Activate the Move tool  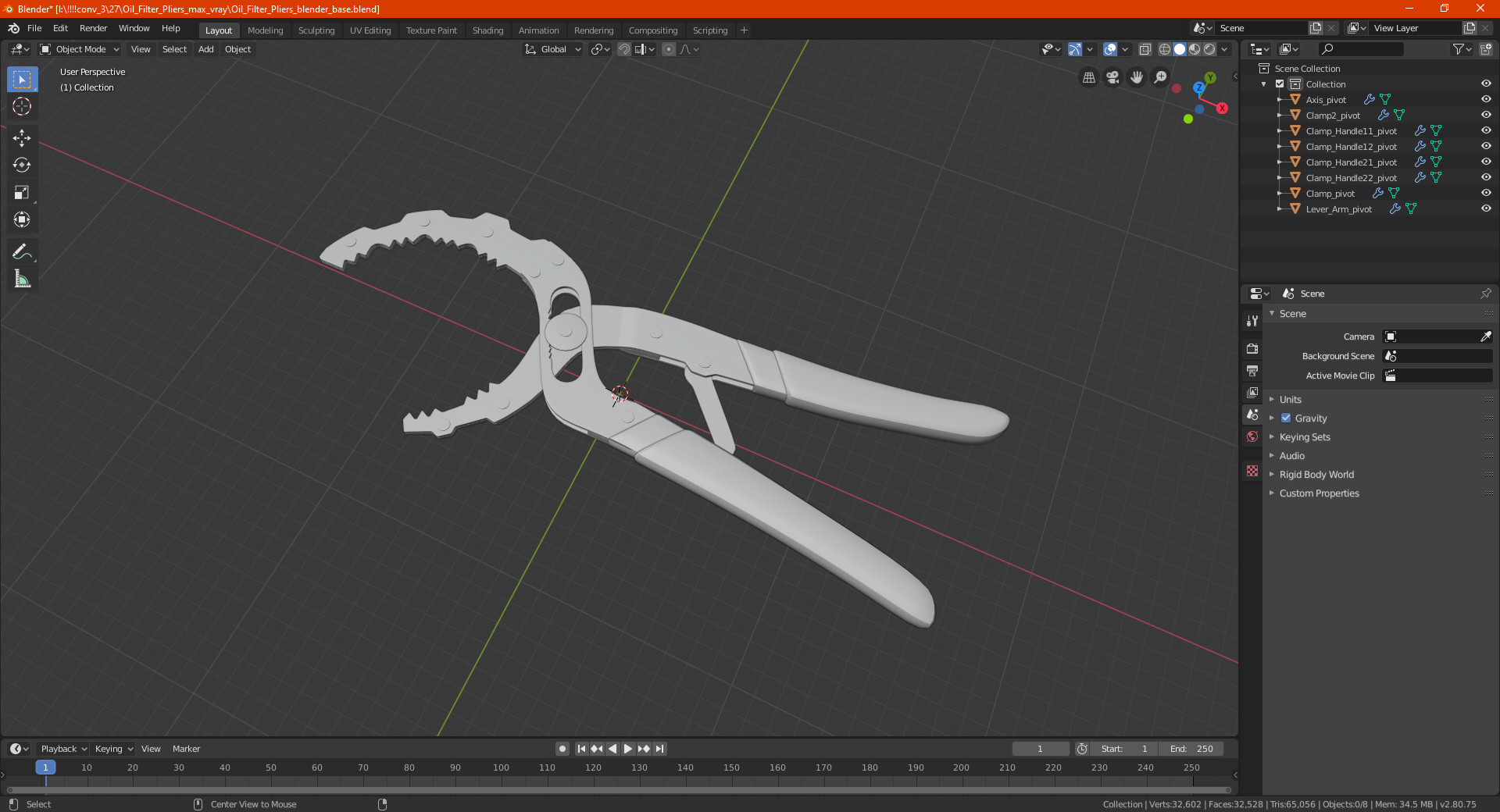pos(22,138)
